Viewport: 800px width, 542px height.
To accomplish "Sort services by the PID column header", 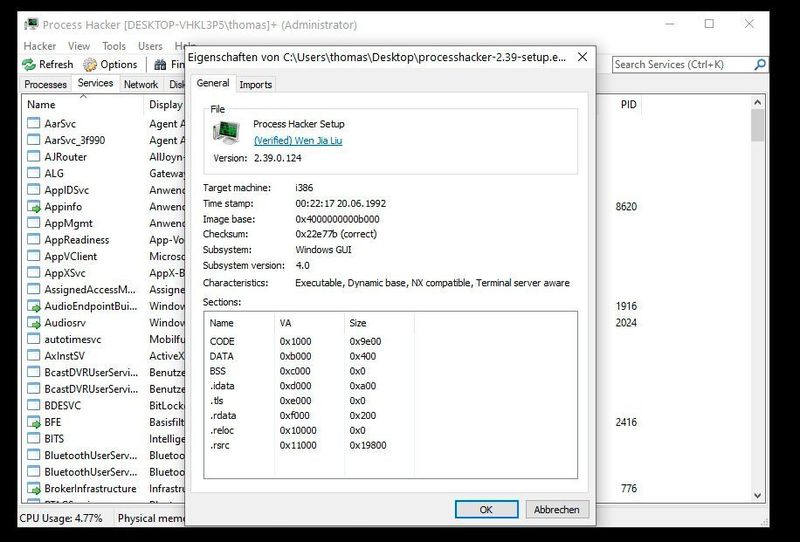I will (628, 105).
